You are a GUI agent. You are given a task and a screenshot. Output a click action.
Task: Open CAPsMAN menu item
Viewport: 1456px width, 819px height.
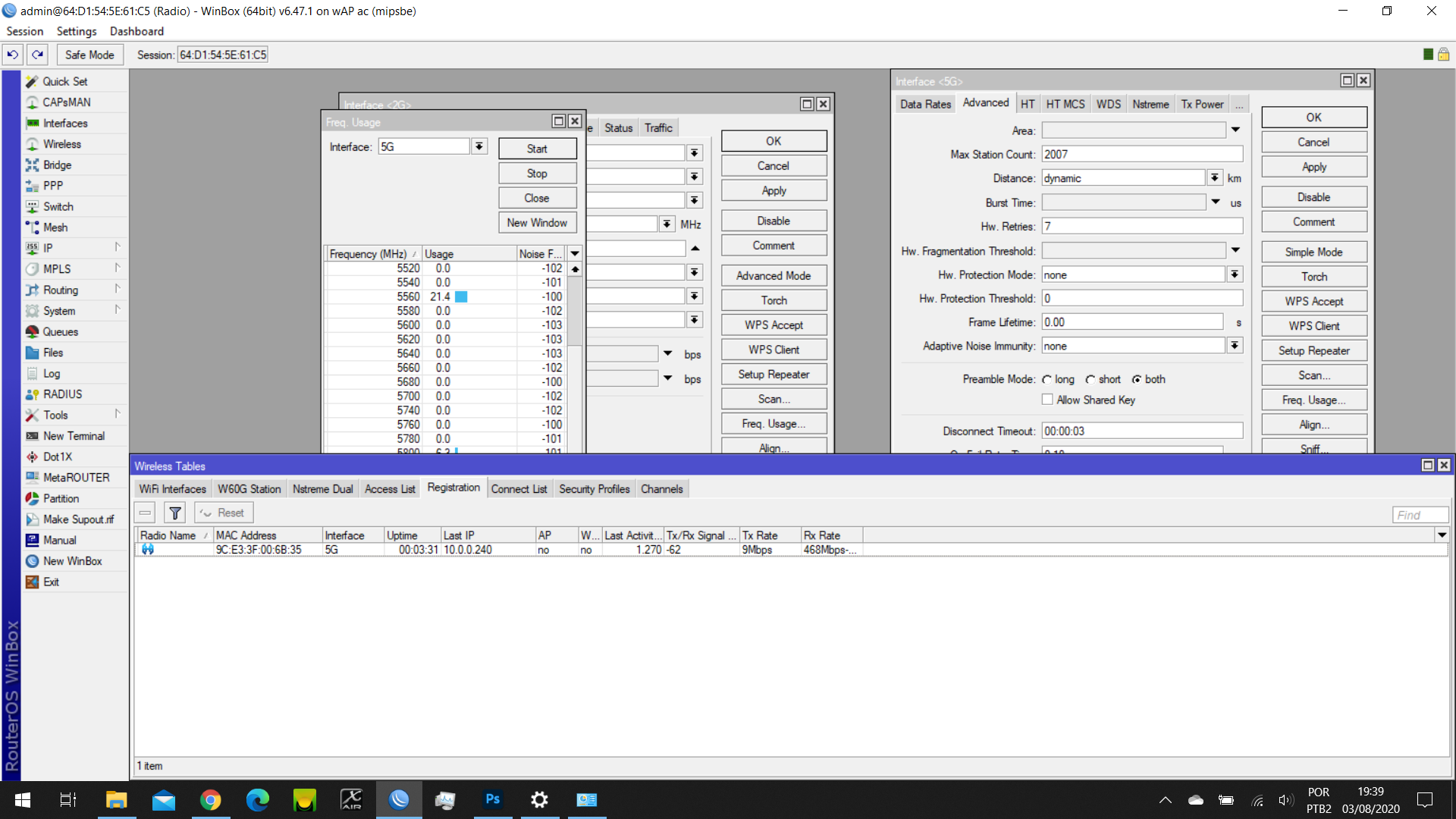coord(67,102)
